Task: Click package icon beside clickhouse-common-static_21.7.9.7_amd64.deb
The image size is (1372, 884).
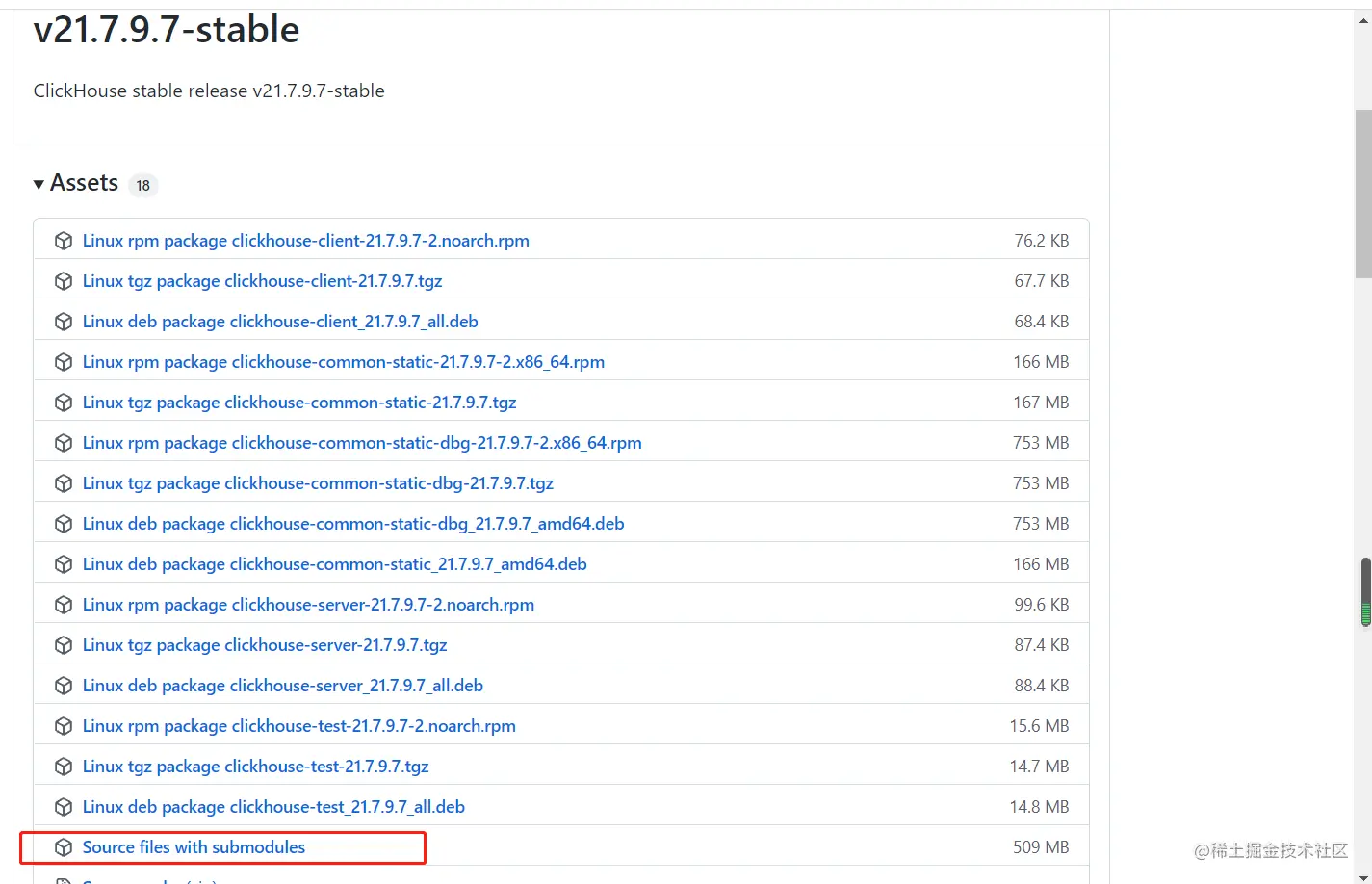Action: [64, 564]
